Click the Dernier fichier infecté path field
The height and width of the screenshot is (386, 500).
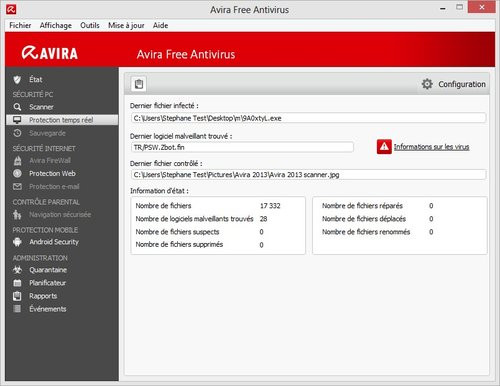point(309,118)
